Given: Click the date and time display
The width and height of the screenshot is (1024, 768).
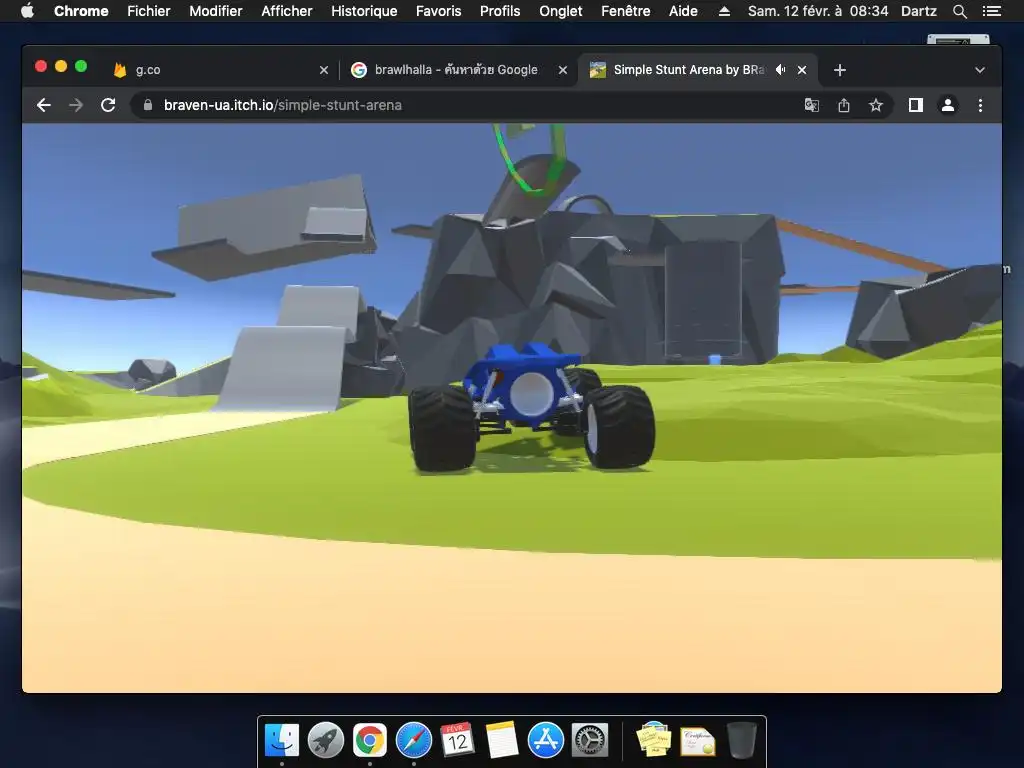Looking at the screenshot, I should tap(818, 11).
